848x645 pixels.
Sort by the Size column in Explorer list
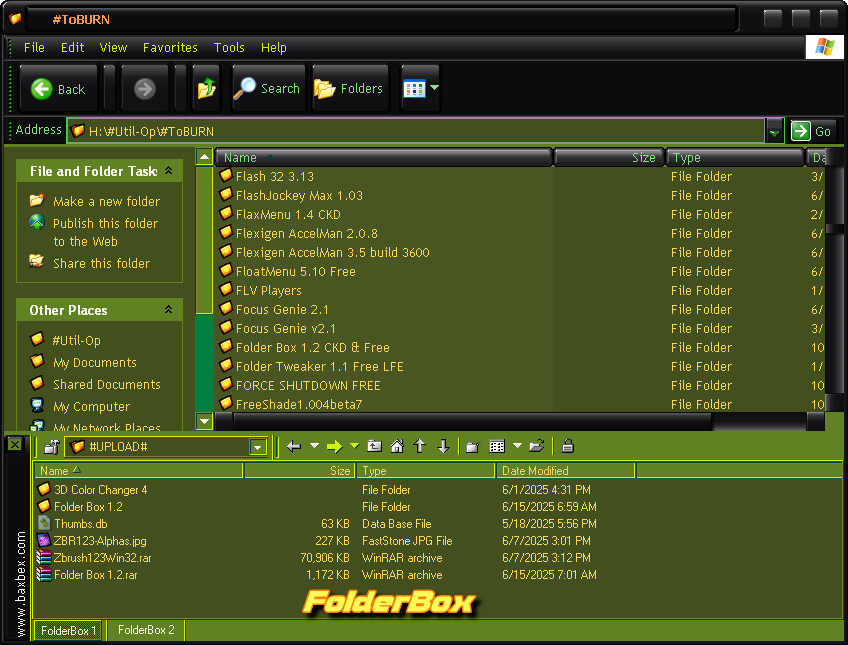point(608,157)
